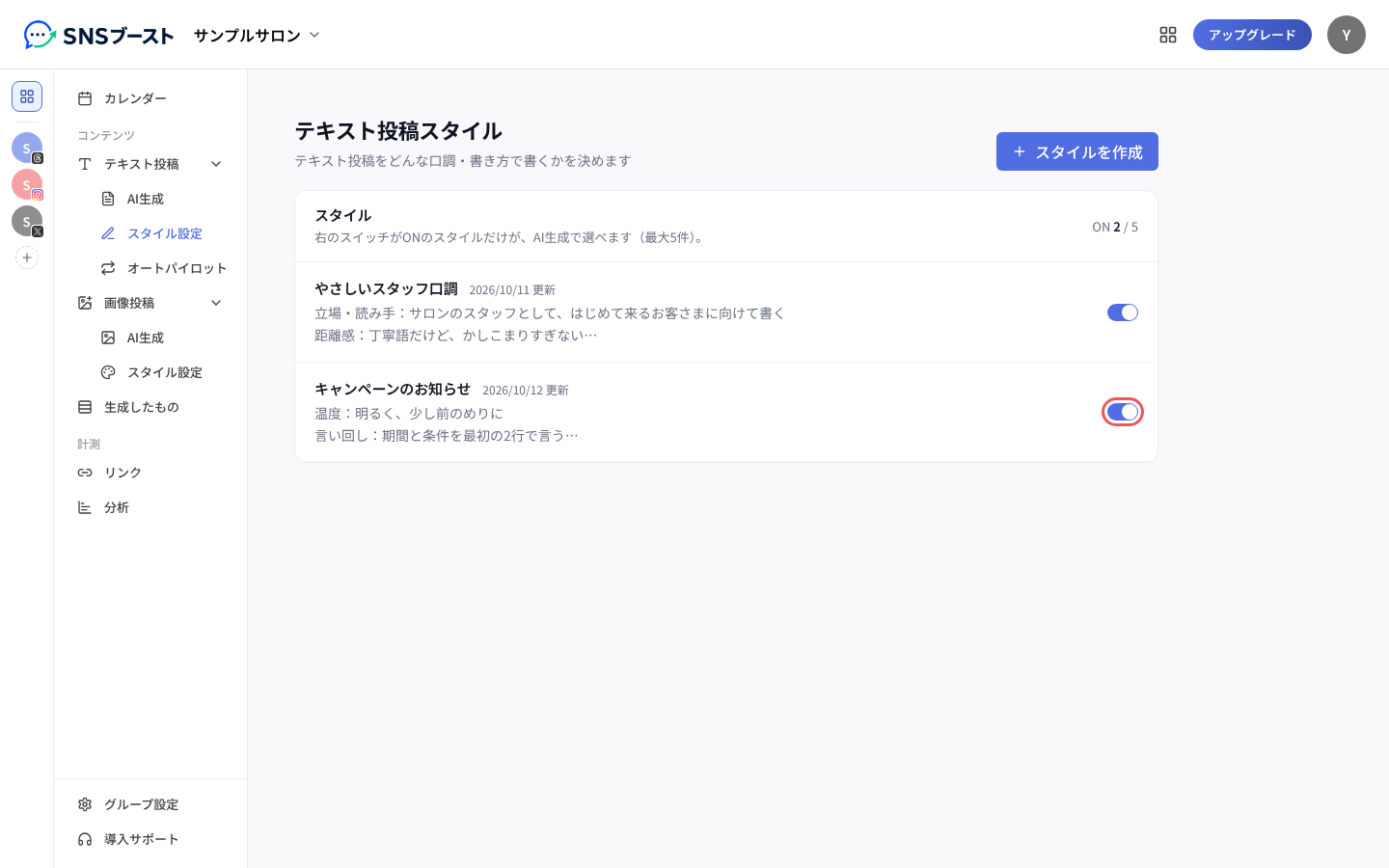Collapse the テキスト投稿 section chevron
This screenshot has width=1389, height=868.
click(x=216, y=164)
